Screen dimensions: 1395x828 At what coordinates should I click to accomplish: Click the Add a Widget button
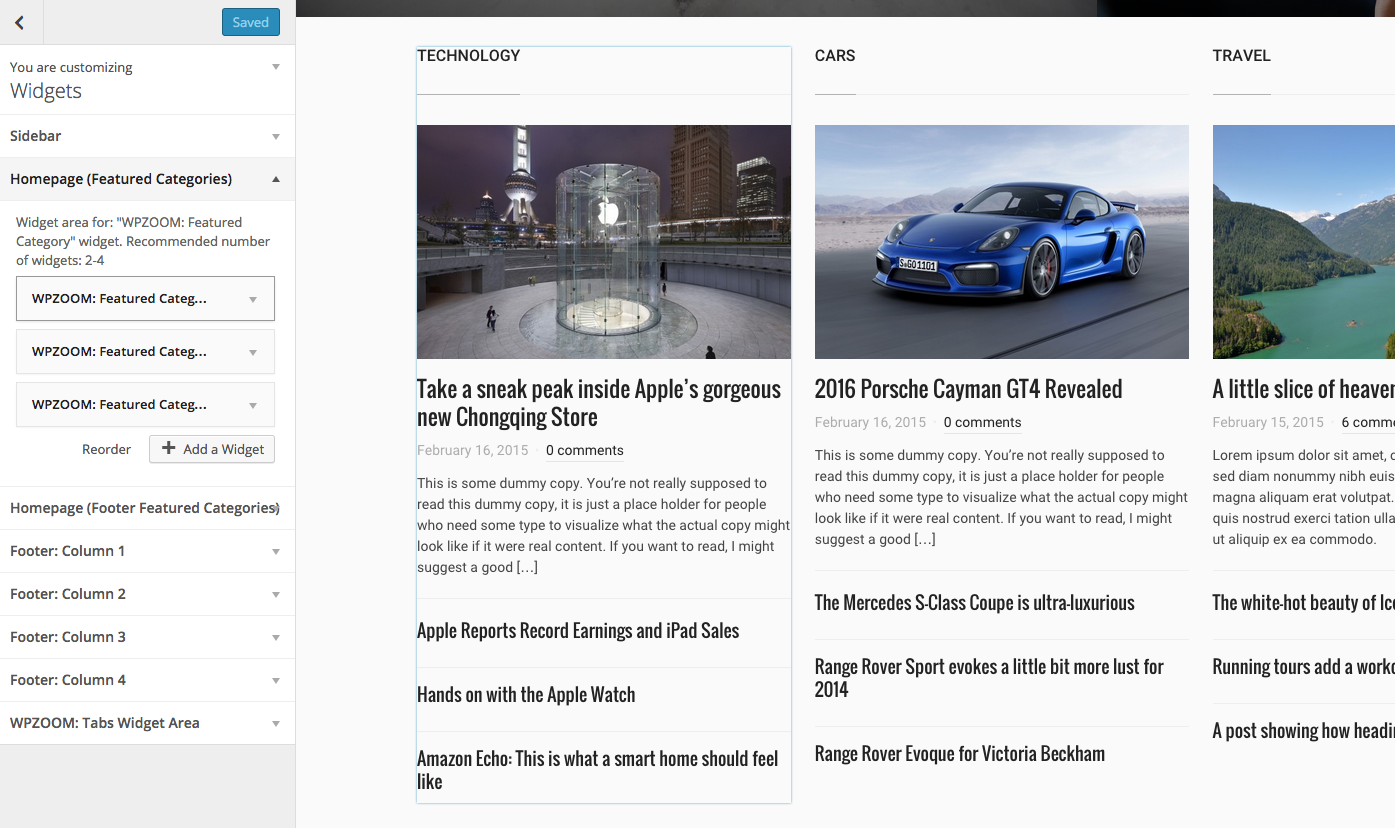click(212, 450)
